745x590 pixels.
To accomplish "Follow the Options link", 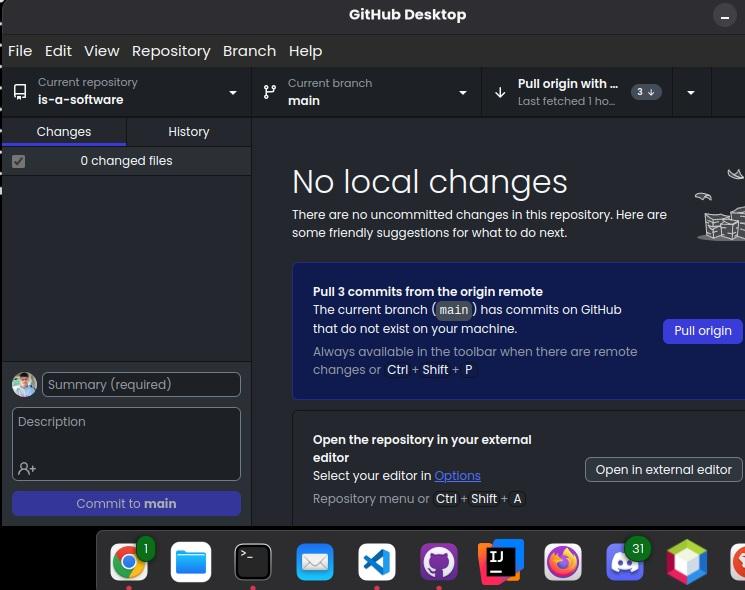I will [457, 476].
